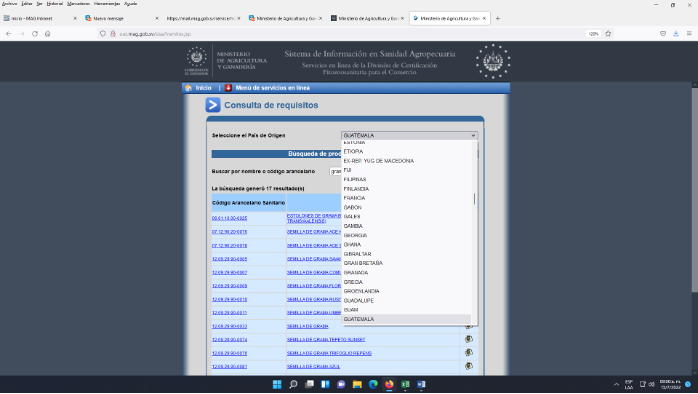Switch to Excel on the taskbar

[405, 384]
